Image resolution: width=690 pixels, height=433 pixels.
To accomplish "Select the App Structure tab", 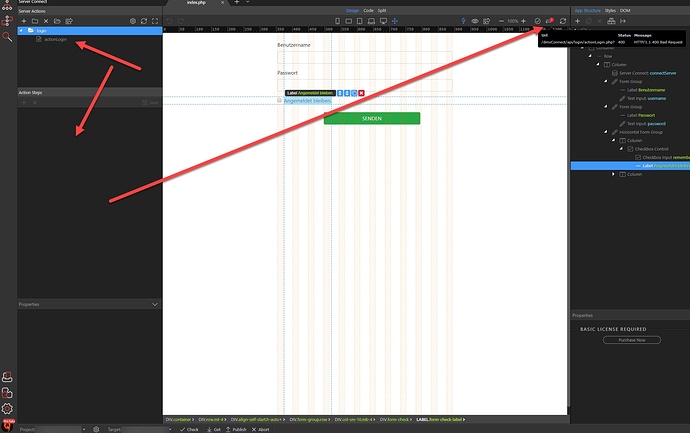I will click(587, 11).
